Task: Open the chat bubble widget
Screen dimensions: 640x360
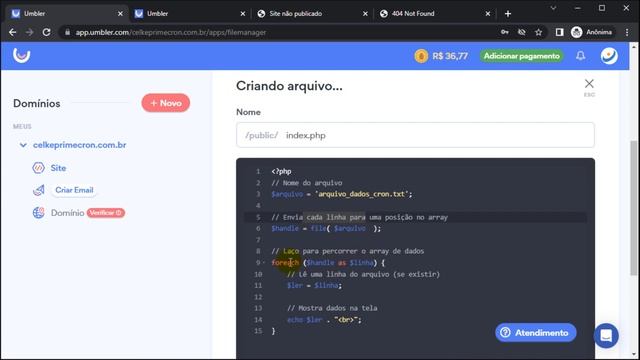Action: (606, 336)
